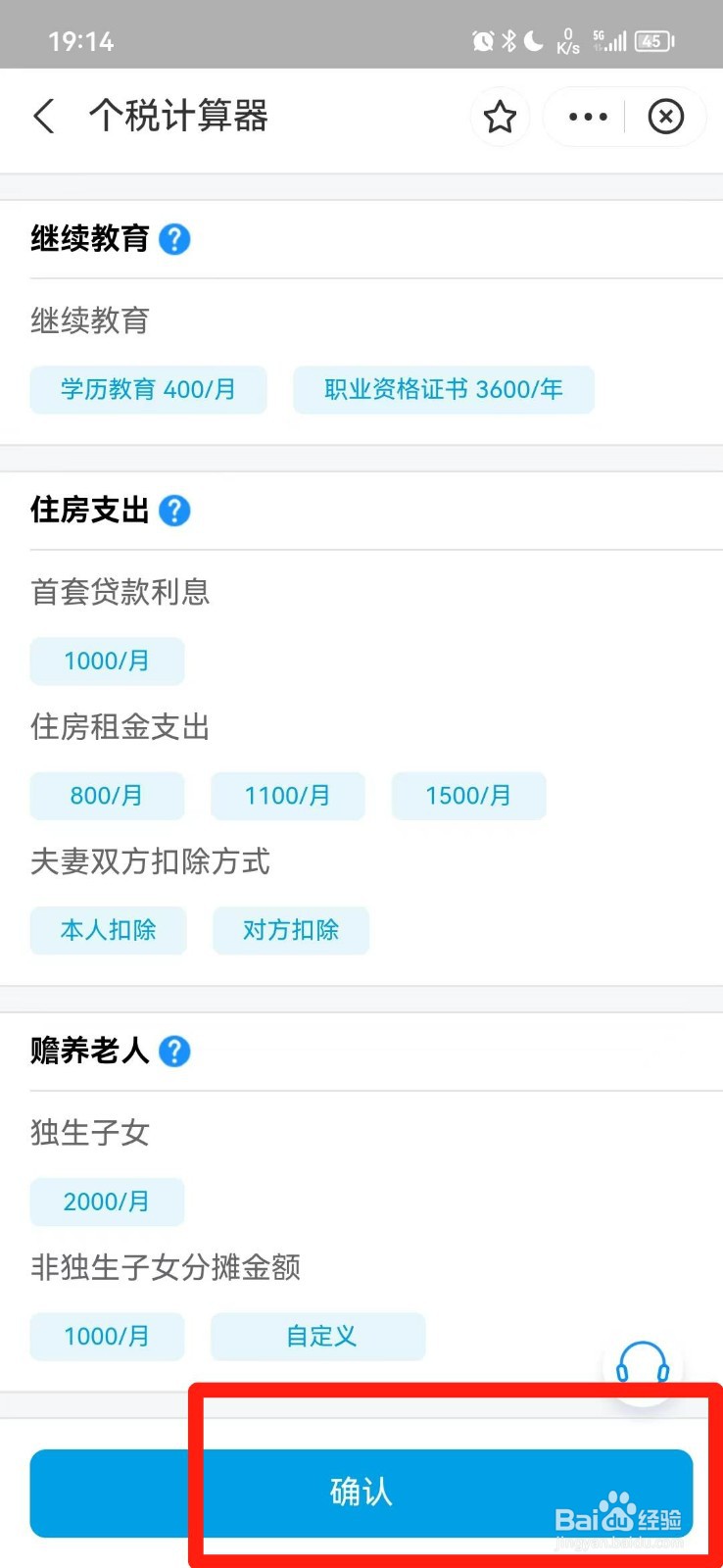Screen dimensions: 723x1568
Task: Select 对方扣除 deduction method
Action: tap(290, 930)
